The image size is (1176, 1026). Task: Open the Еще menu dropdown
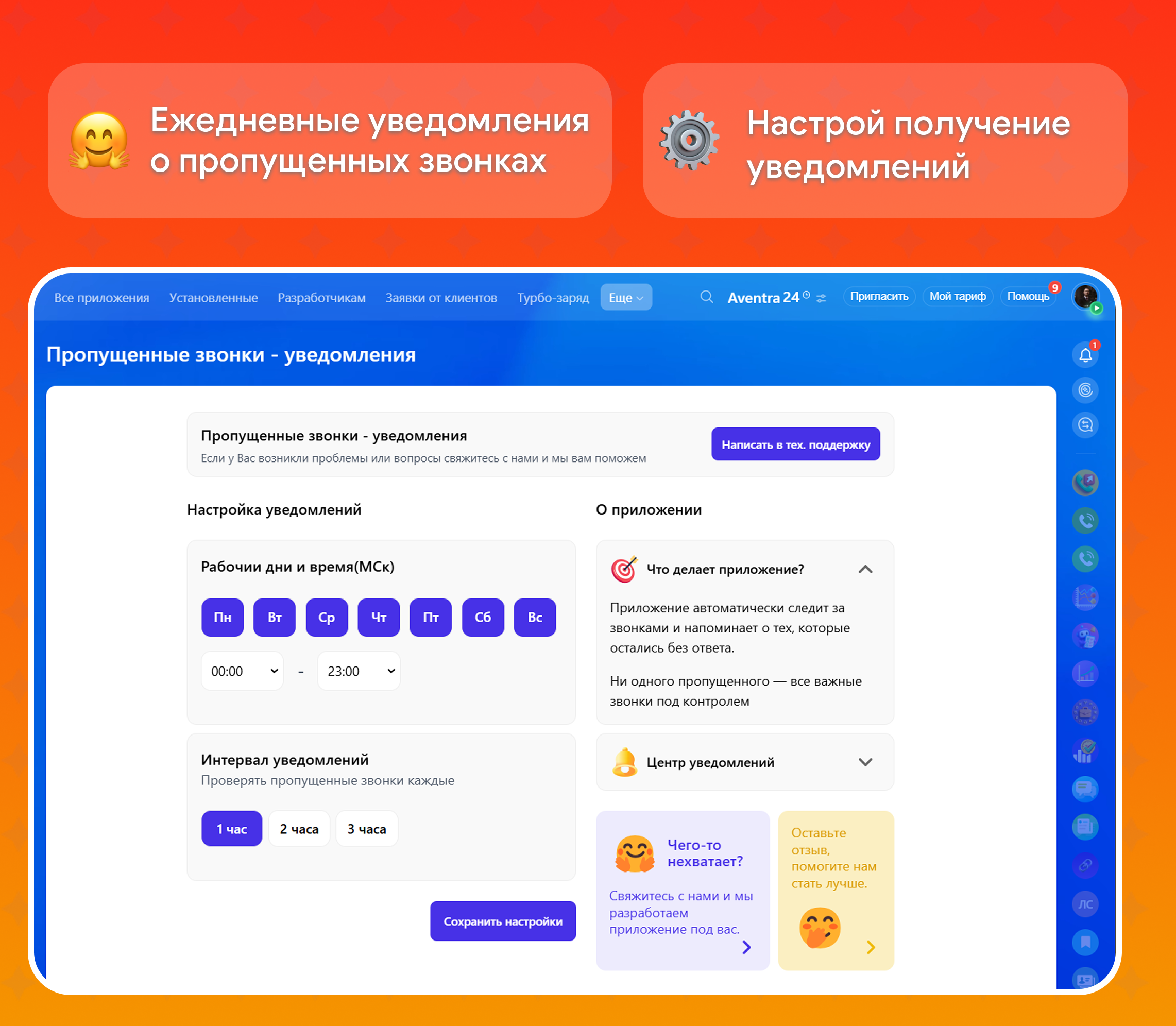click(626, 298)
